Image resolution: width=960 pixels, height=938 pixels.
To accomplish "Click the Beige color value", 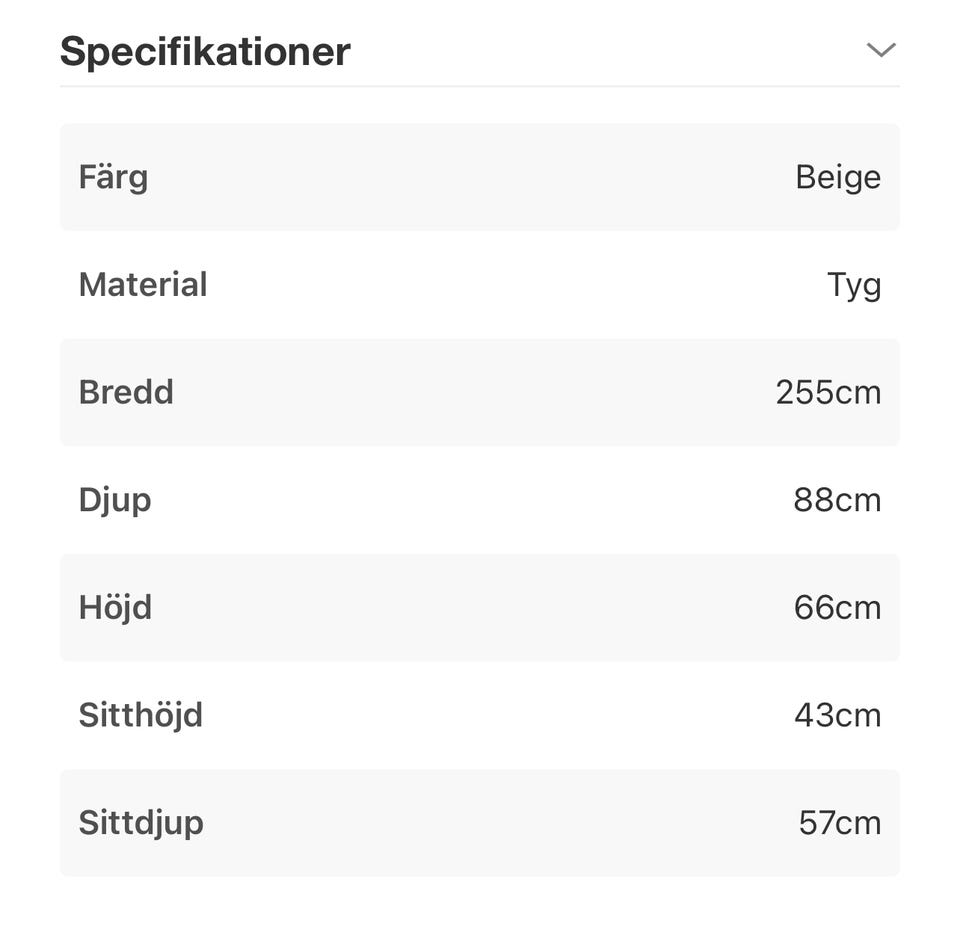I will click(x=838, y=177).
